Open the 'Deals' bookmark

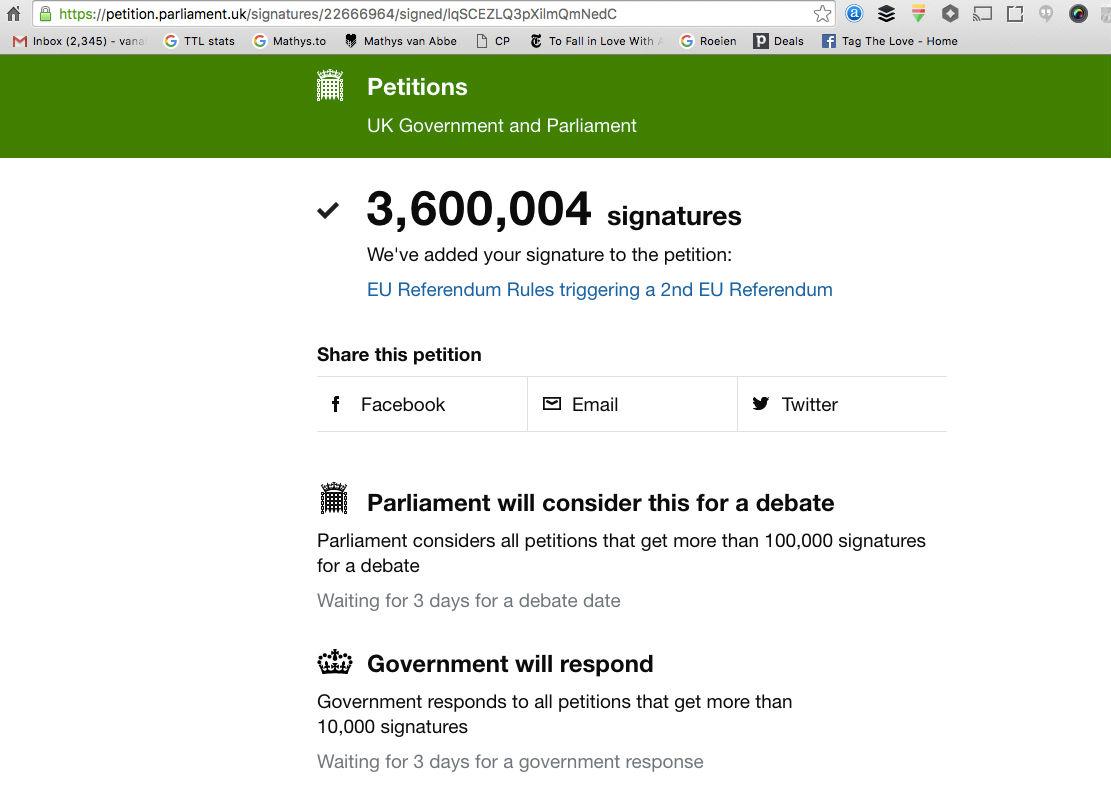(779, 41)
